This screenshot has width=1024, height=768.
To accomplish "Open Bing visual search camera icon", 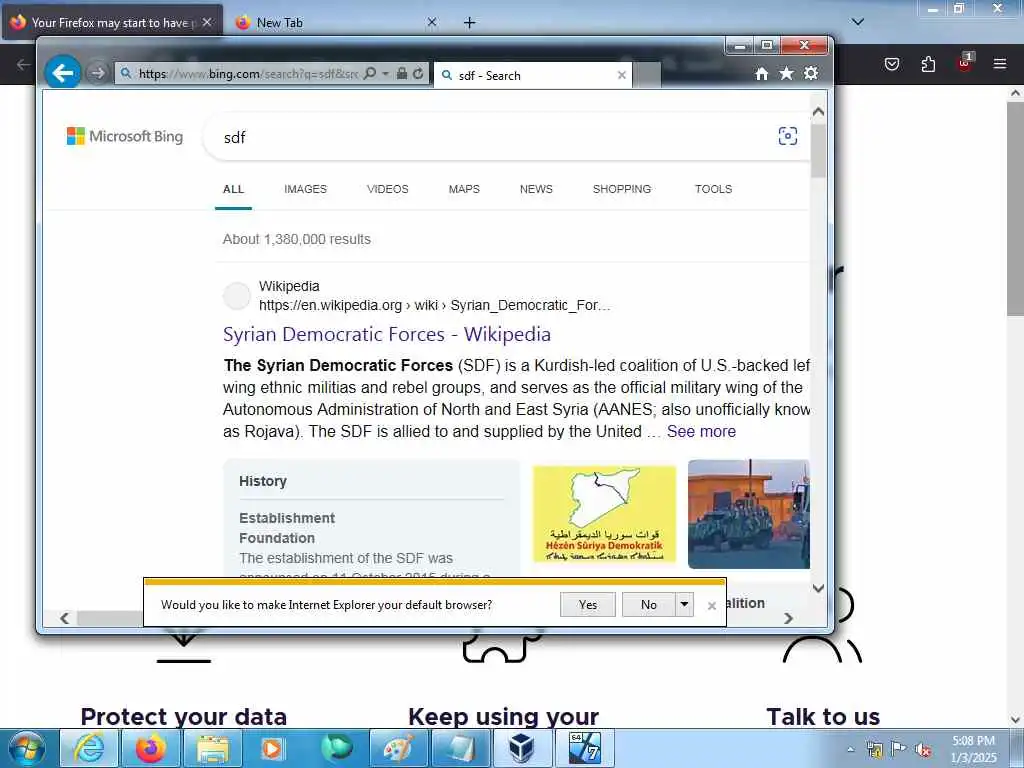I will pos(788,136).
